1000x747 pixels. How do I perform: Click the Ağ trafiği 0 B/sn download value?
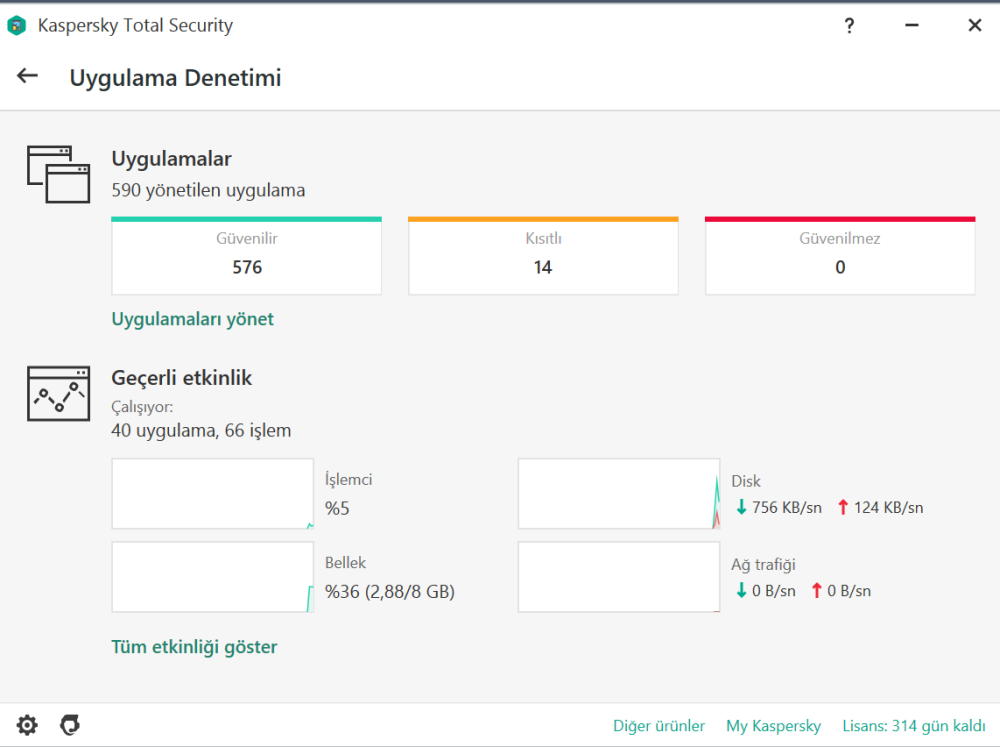coord(773,591)
